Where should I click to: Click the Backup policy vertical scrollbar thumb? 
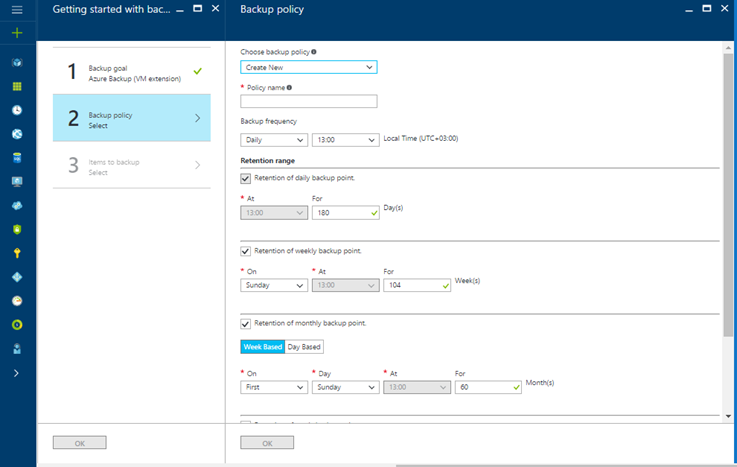(728, 195)
